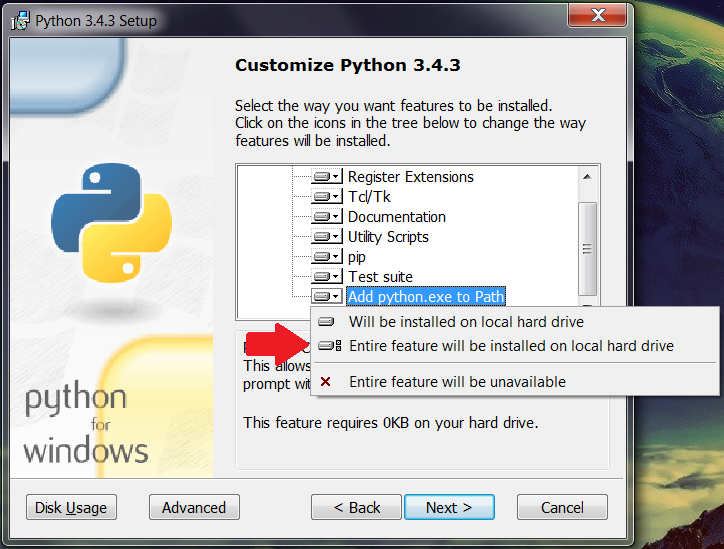The image size is (724, 549).
Task: Select Register Extensions in the feature tree
Action: point(410,177)
